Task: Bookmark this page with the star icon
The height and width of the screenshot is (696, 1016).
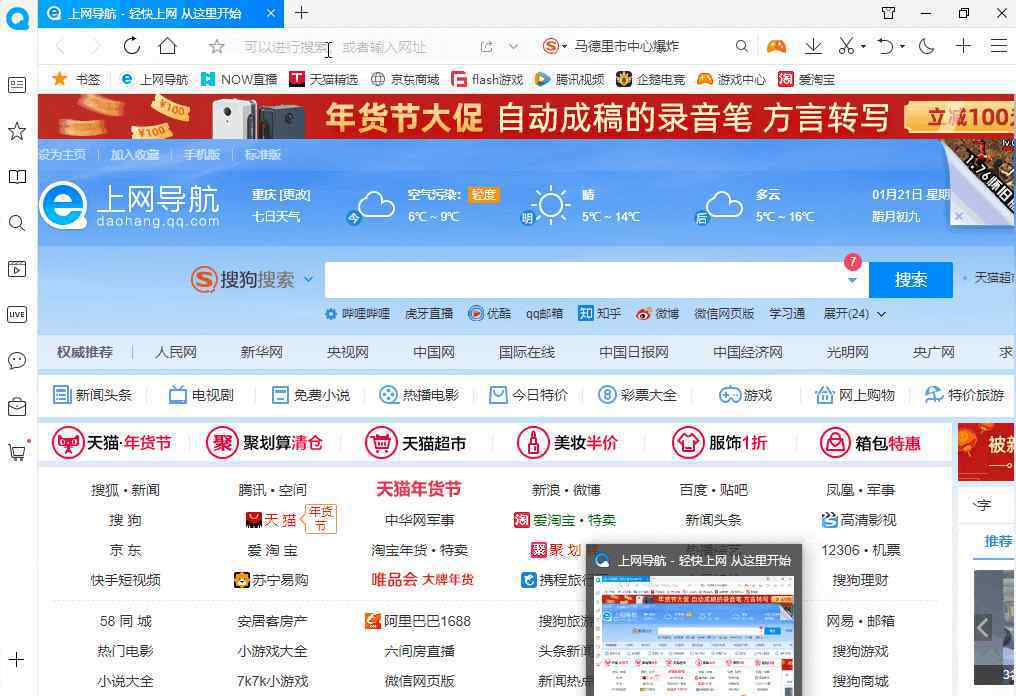Action: coord(216,47)
